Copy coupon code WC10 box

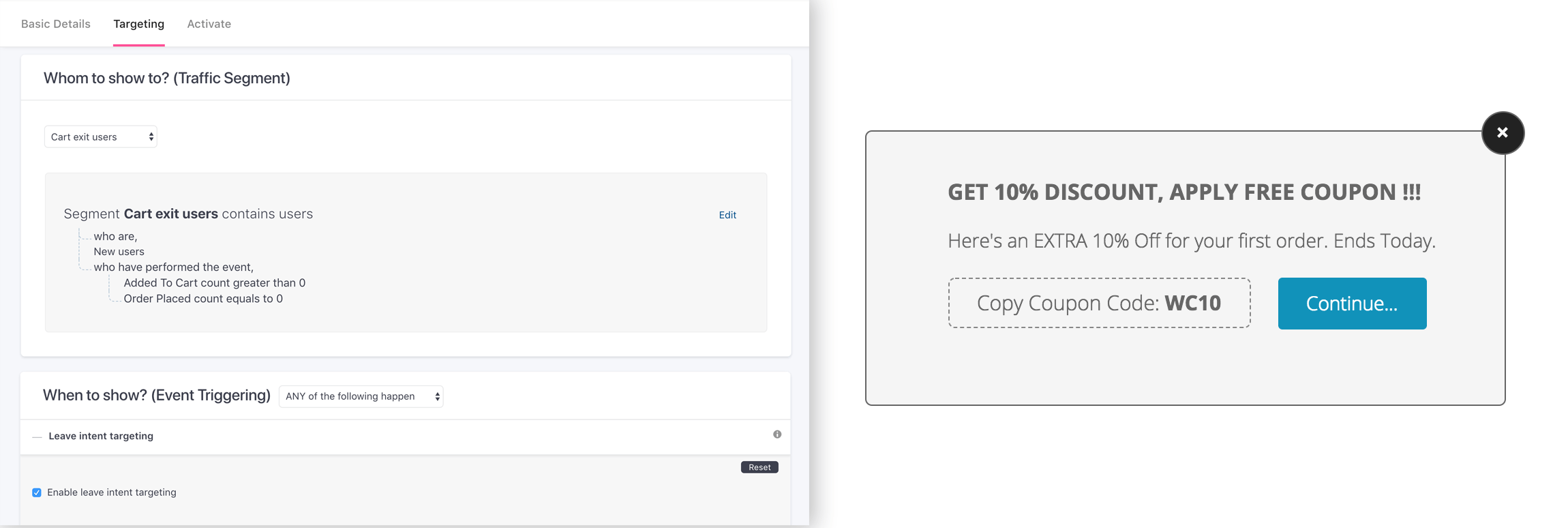[x=1099, y=303]
